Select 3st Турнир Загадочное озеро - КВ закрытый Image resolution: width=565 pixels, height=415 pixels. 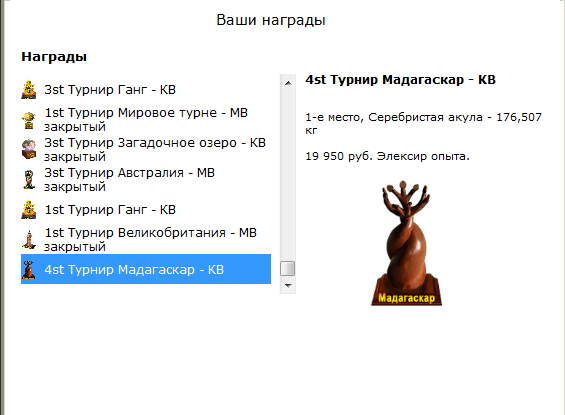click(146, 150)
